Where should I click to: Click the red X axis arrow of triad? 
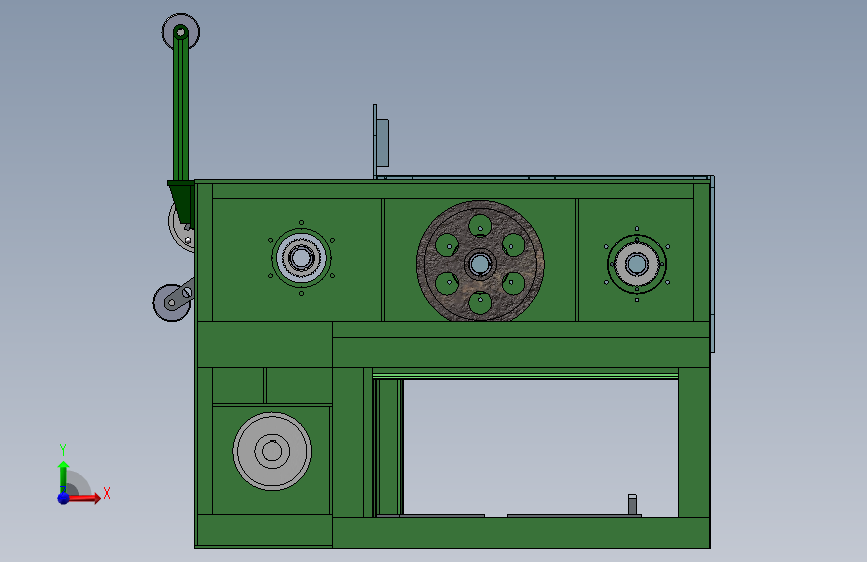coord(83,498)
